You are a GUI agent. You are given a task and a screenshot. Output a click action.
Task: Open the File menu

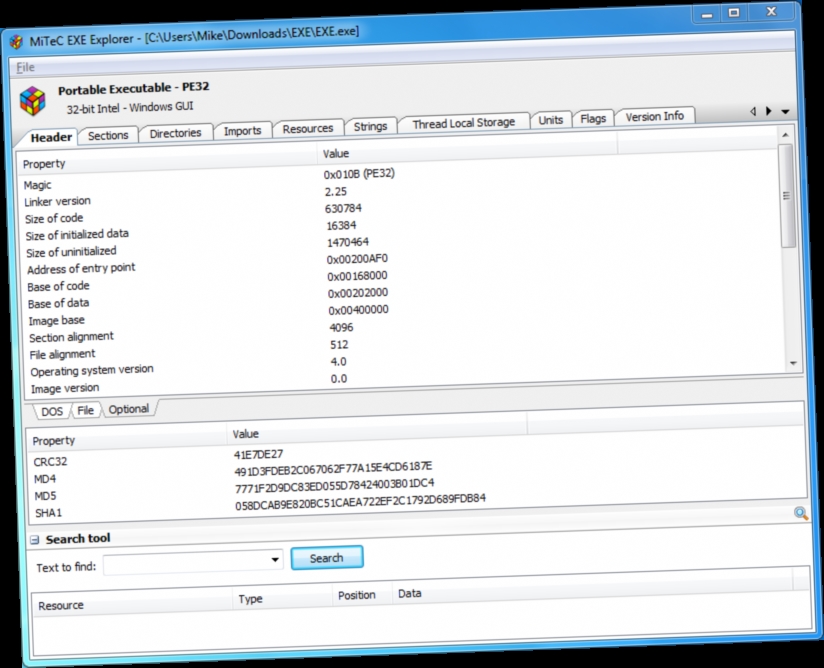click(26, 66)
